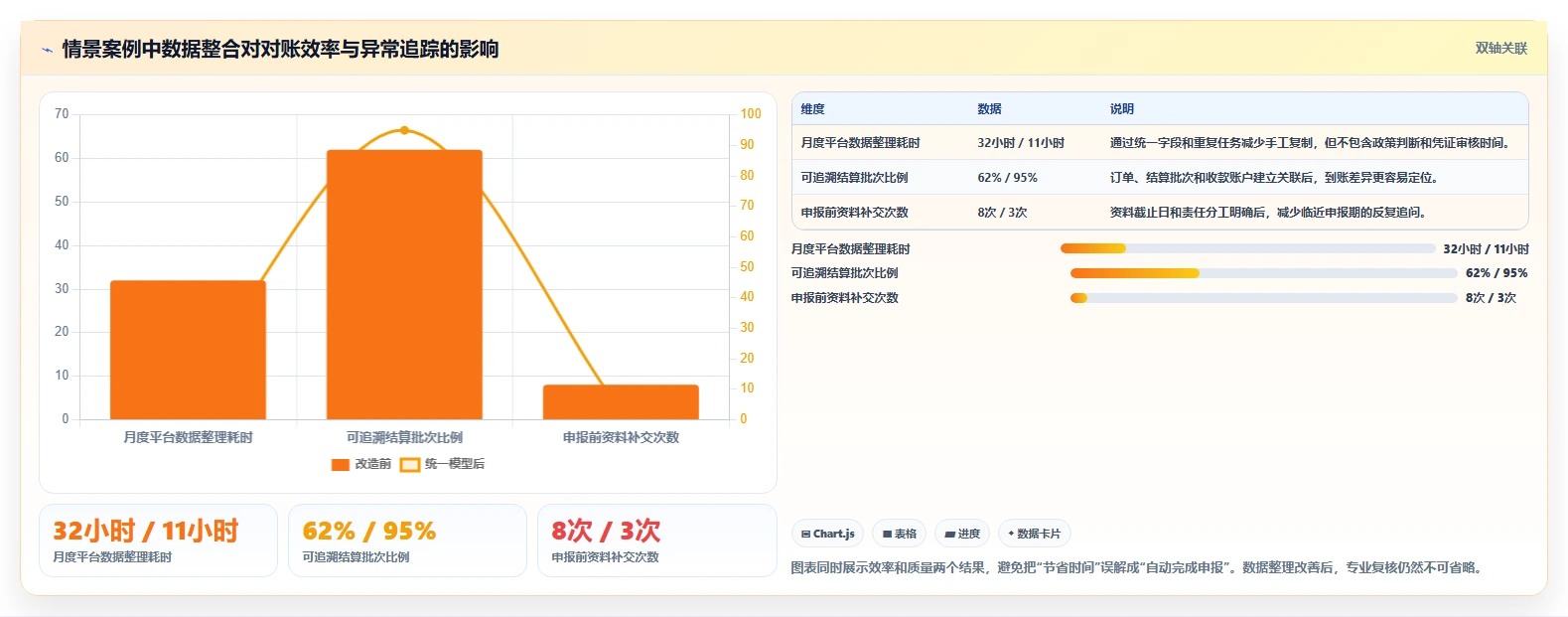Toggle the 统一模型后 legend swatch
The width and height of the screenshot is (1568, 617).
click(x=410, y=464)
